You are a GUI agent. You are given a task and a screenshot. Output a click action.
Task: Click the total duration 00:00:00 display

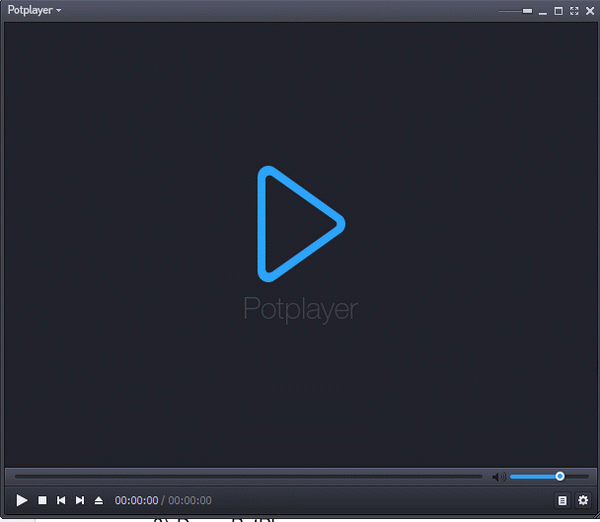[x=190, y=501]
